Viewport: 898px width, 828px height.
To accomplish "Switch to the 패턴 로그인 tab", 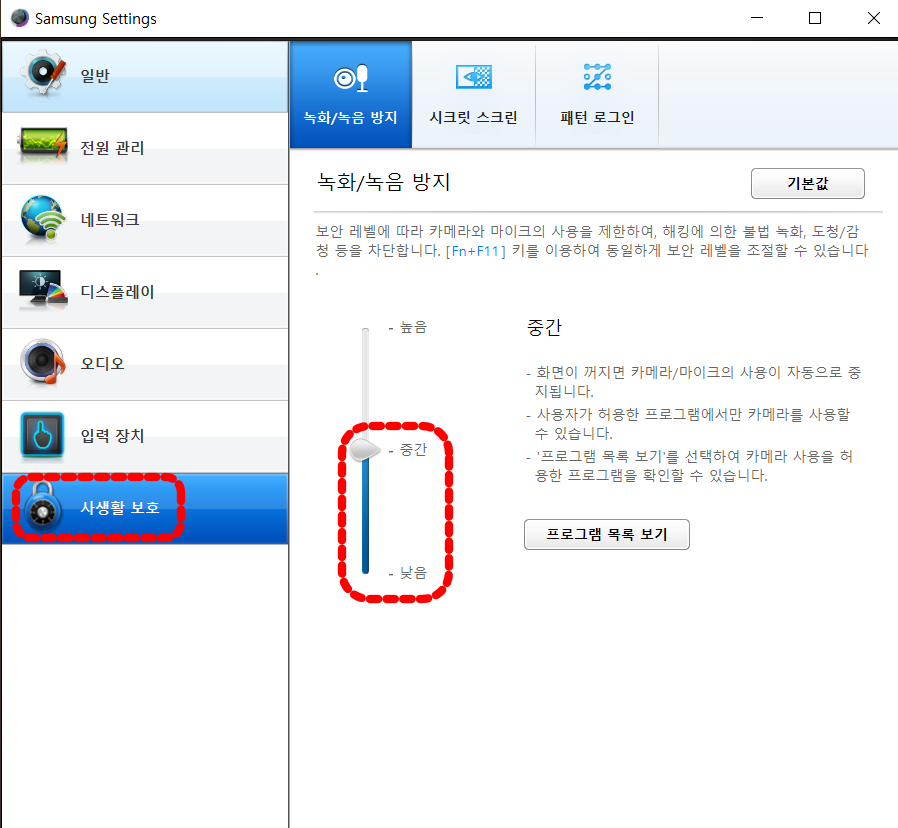I will [x=597, y=94].
